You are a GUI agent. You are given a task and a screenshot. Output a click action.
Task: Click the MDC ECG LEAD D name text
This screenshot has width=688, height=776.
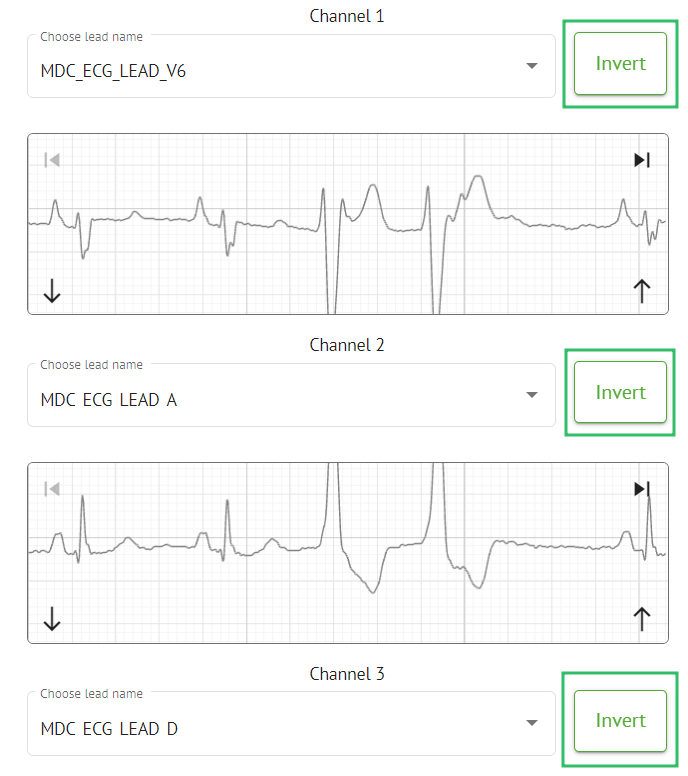109,729
